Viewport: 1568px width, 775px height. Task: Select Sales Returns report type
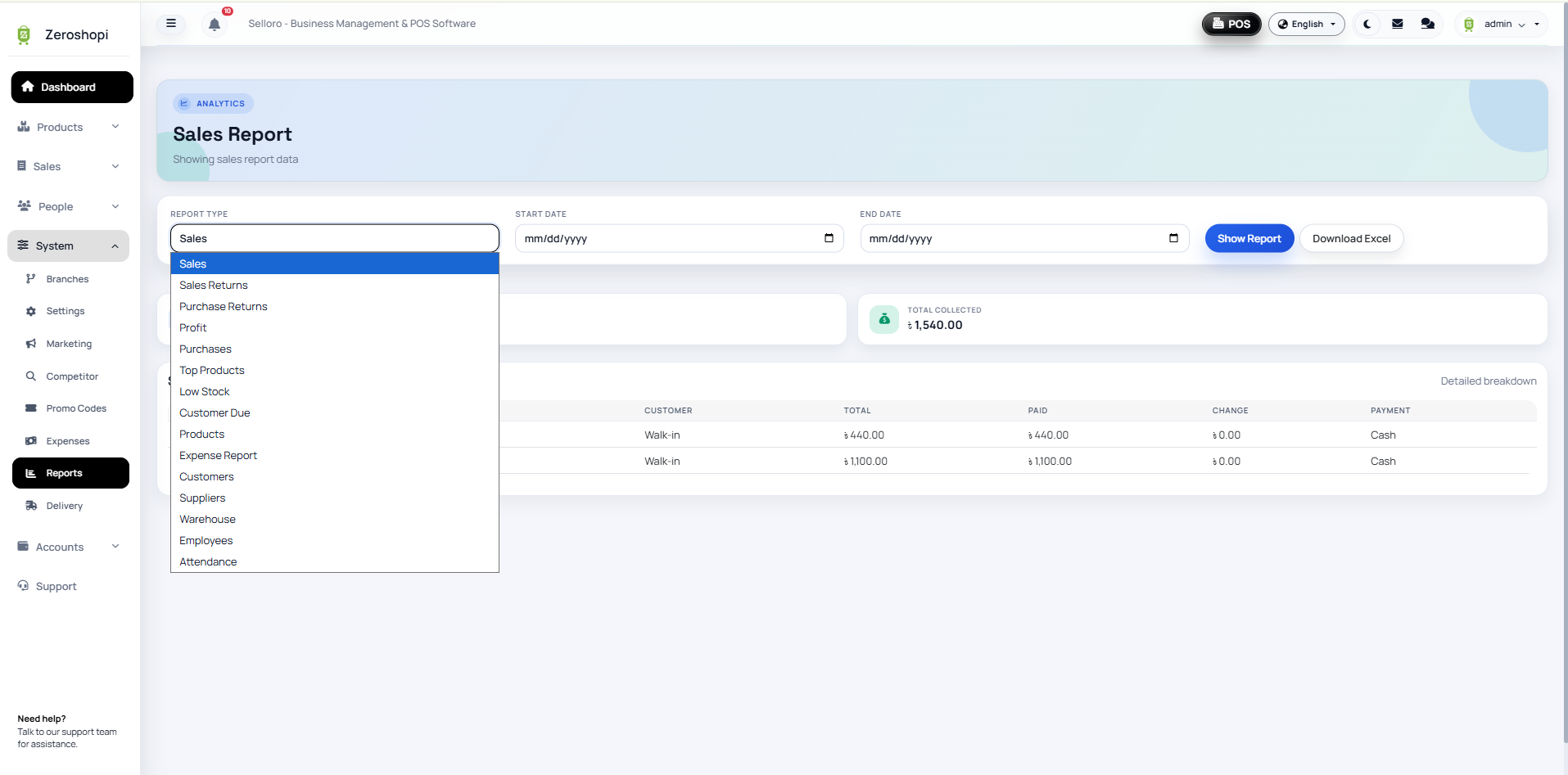pos(335,285)
